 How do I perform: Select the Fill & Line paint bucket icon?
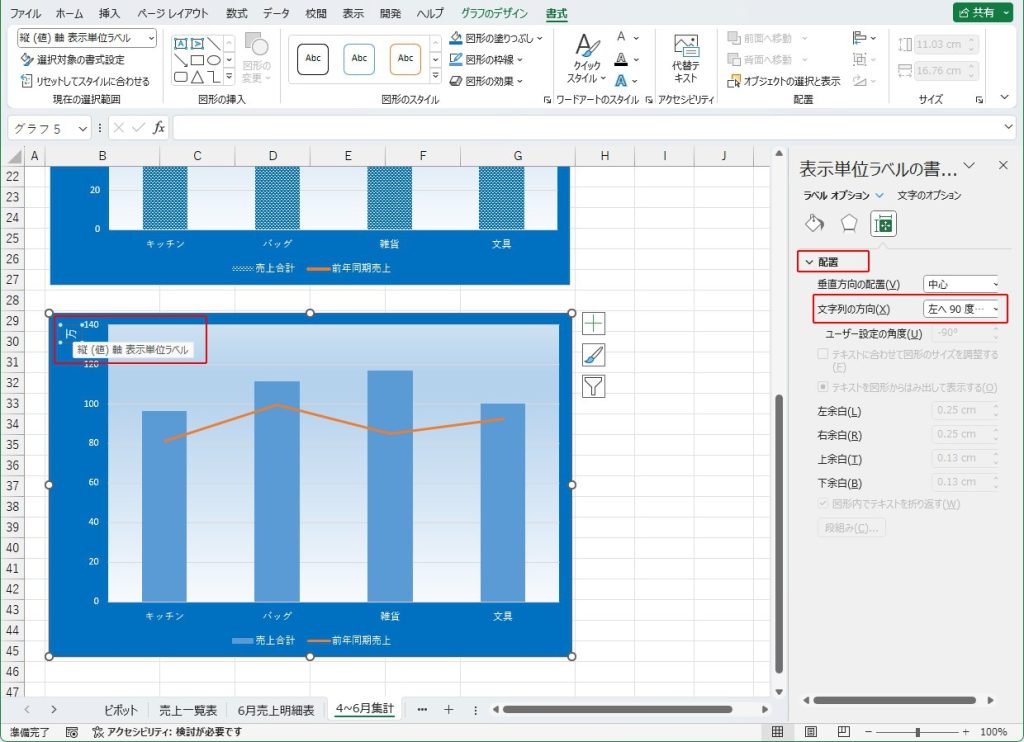(814, 223)
